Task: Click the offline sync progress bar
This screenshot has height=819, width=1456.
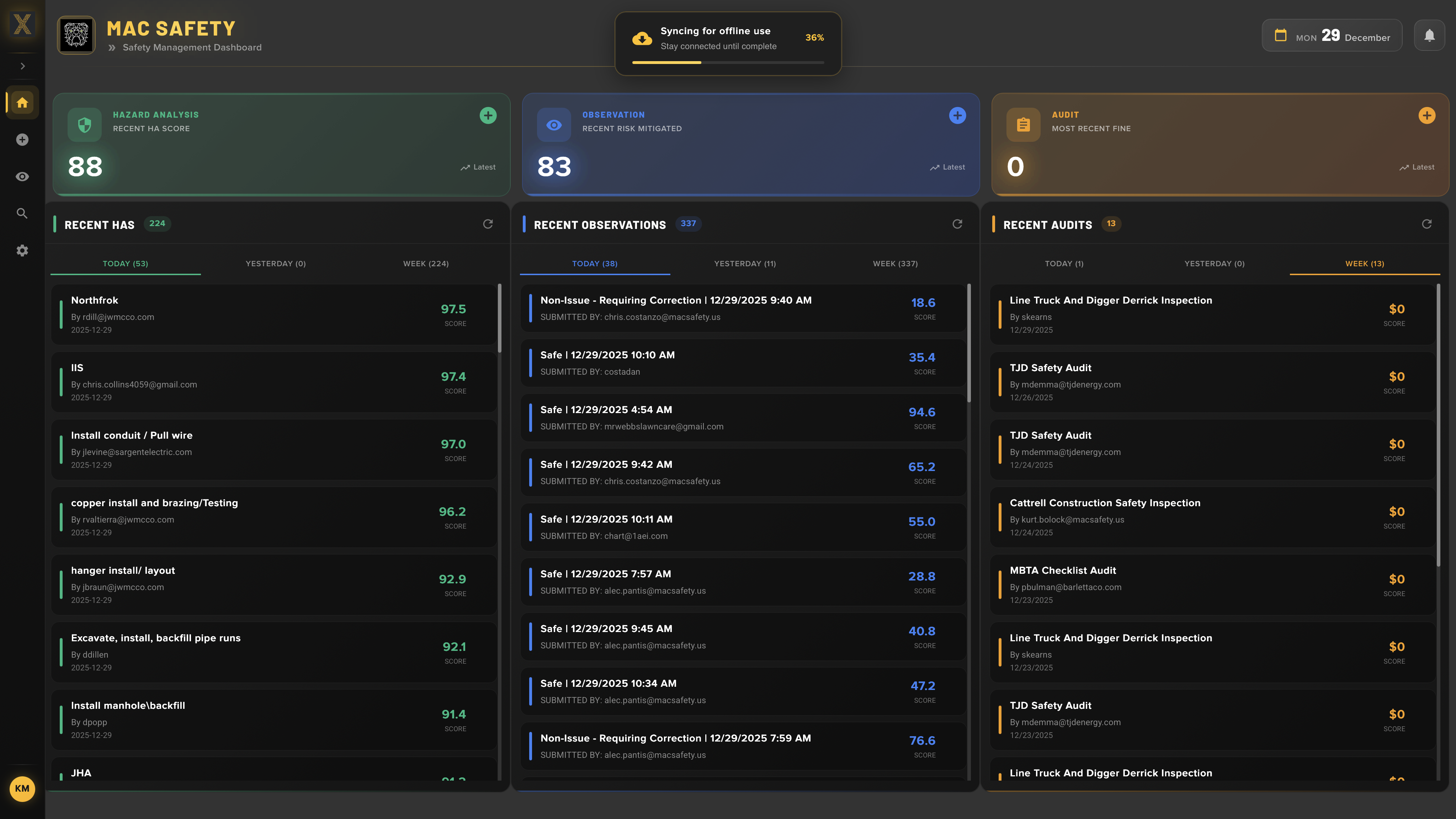Action: (727, 63)
